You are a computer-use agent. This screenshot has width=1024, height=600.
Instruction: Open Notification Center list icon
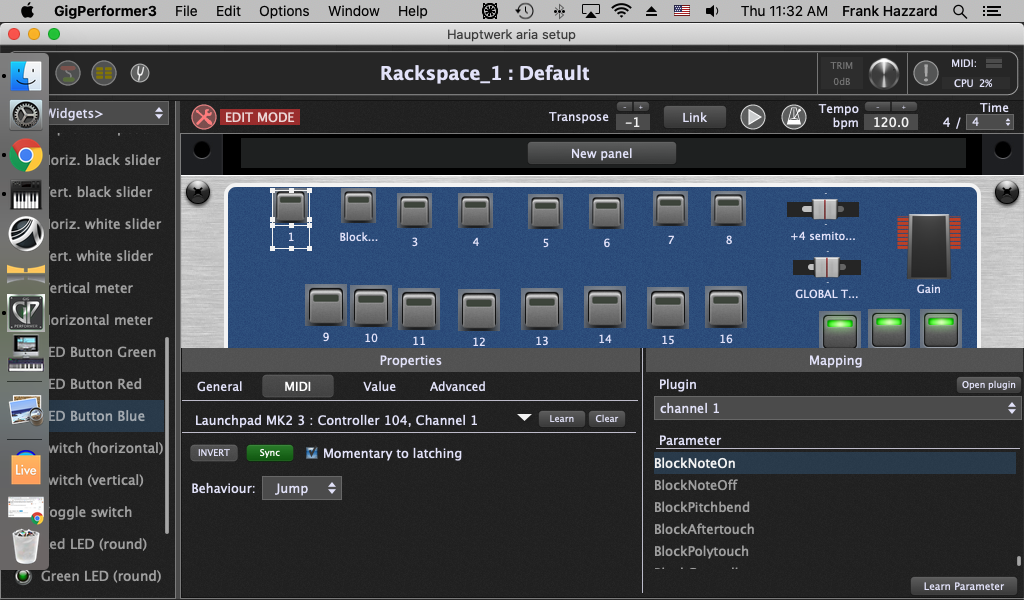(x=991, y=11)
